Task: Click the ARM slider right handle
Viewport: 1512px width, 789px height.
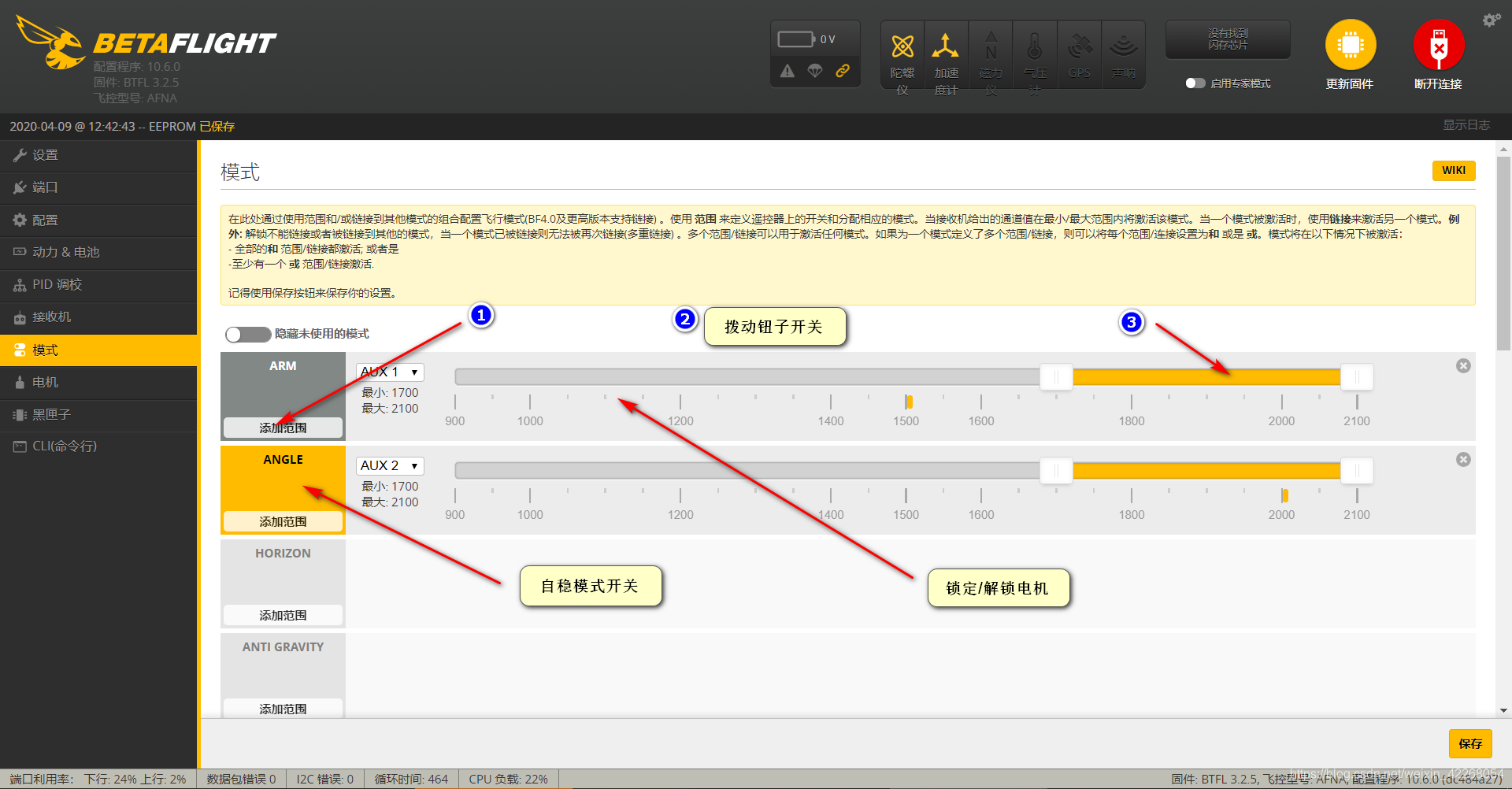Action: click(1357, 377)
